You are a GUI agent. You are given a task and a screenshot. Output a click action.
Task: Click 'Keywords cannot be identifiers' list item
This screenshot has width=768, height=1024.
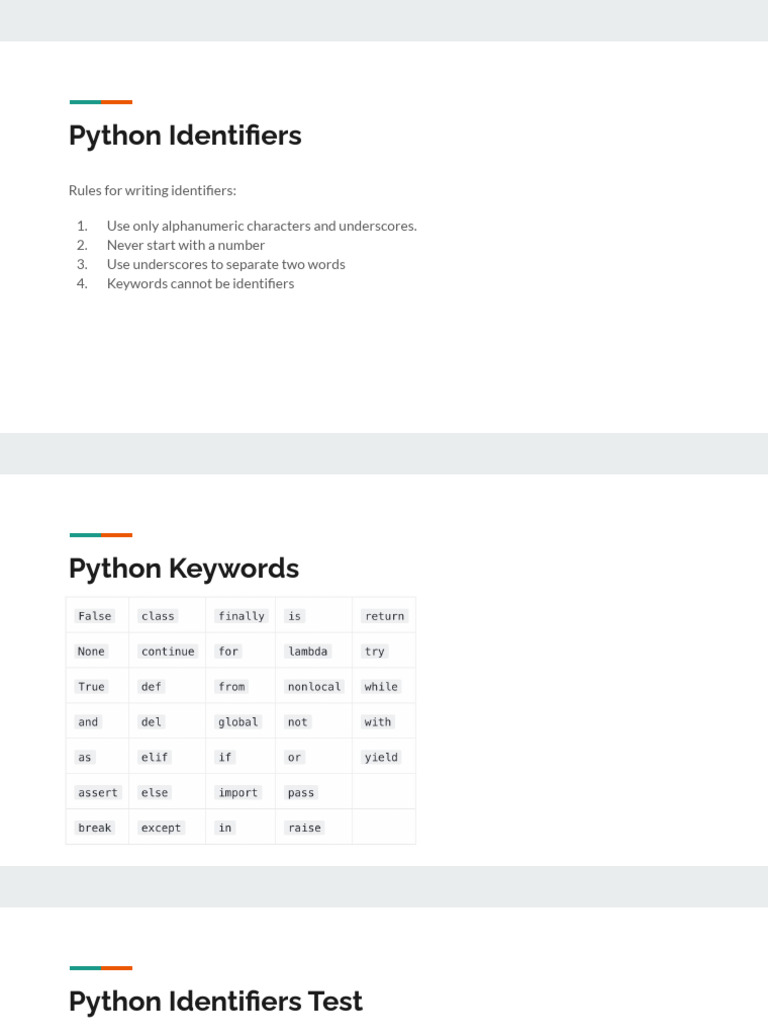tap(200, 283)
